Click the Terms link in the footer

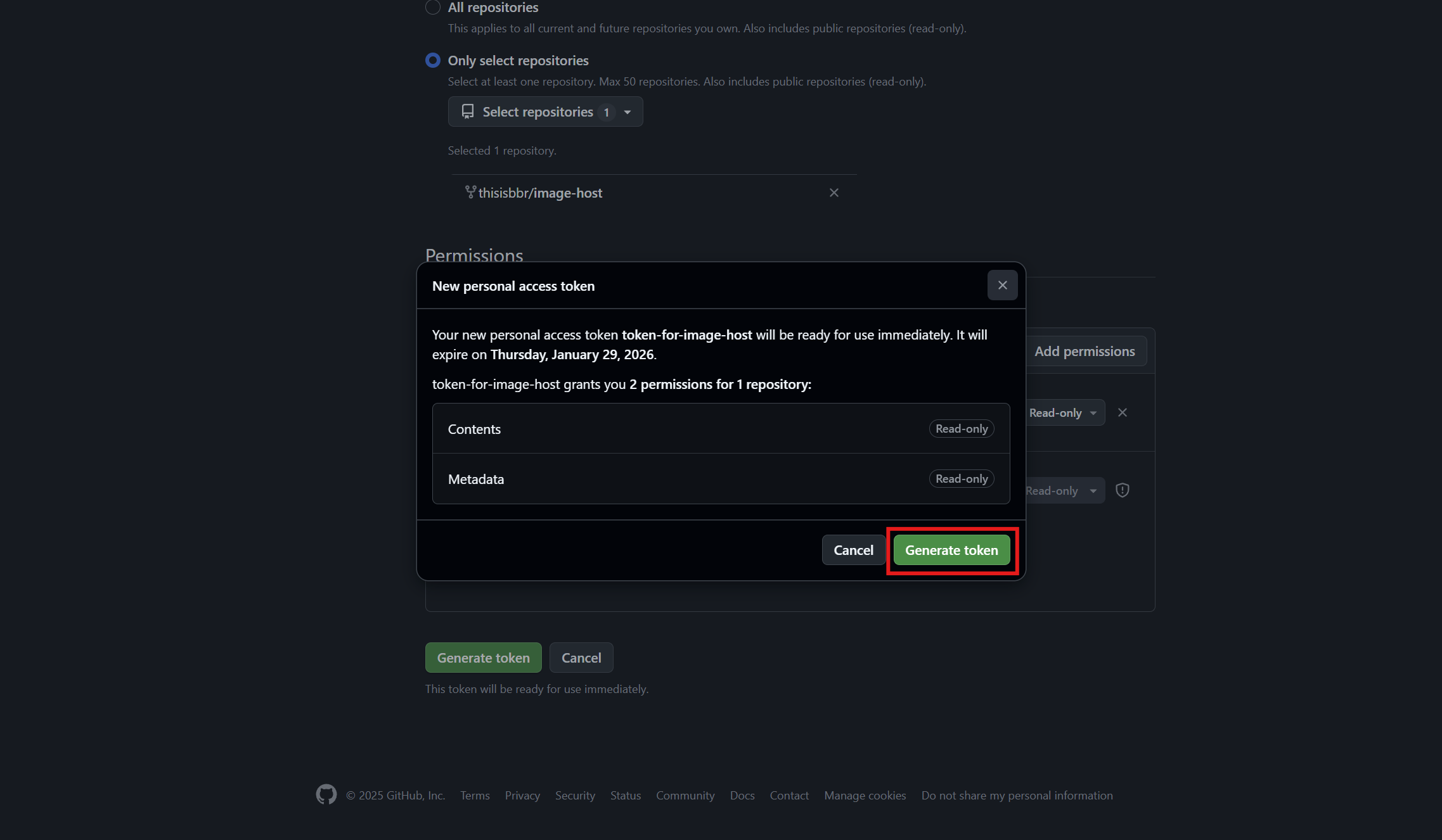tap(475, 795)
